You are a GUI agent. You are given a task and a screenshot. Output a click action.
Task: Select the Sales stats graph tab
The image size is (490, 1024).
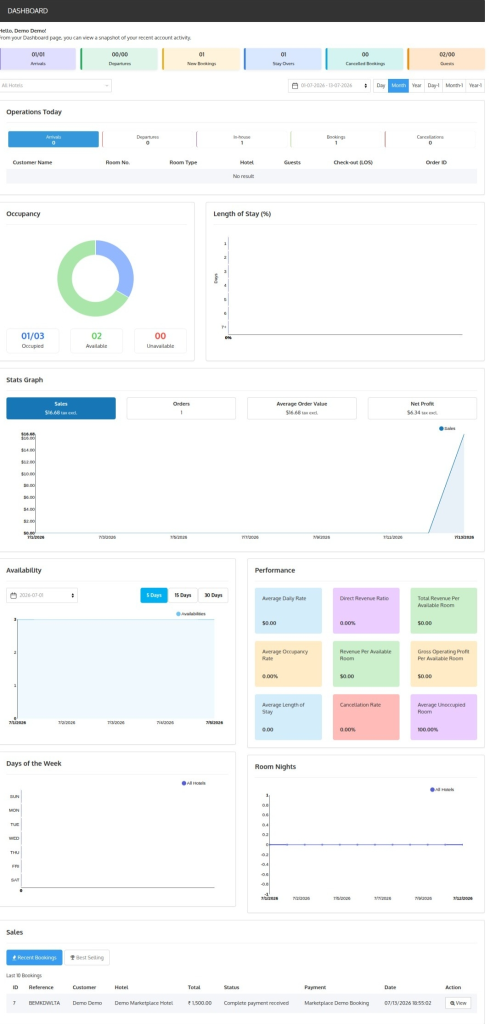click(x=61, y=408)
